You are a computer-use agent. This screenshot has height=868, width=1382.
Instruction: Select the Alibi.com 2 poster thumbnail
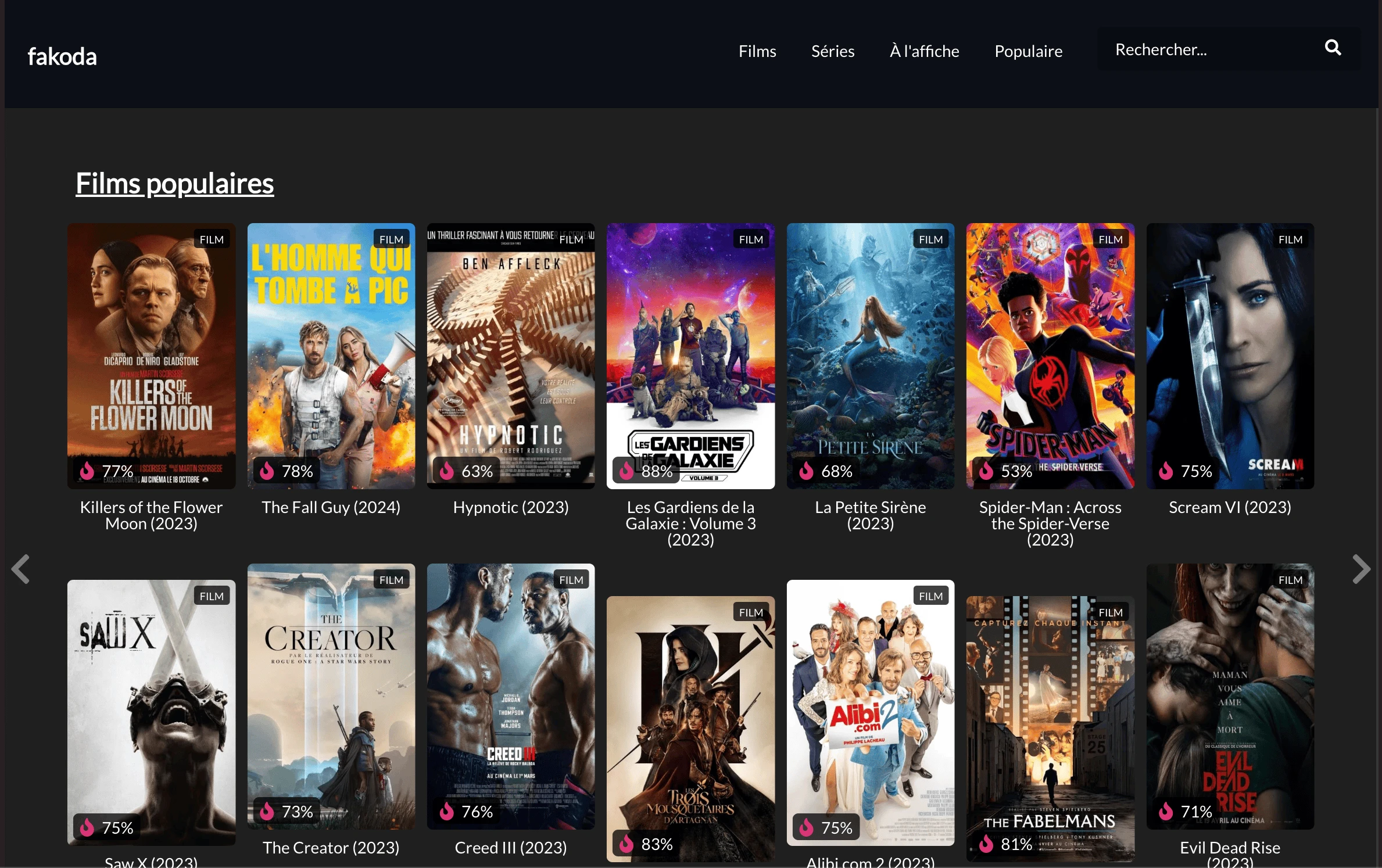(x=870, y=712)
